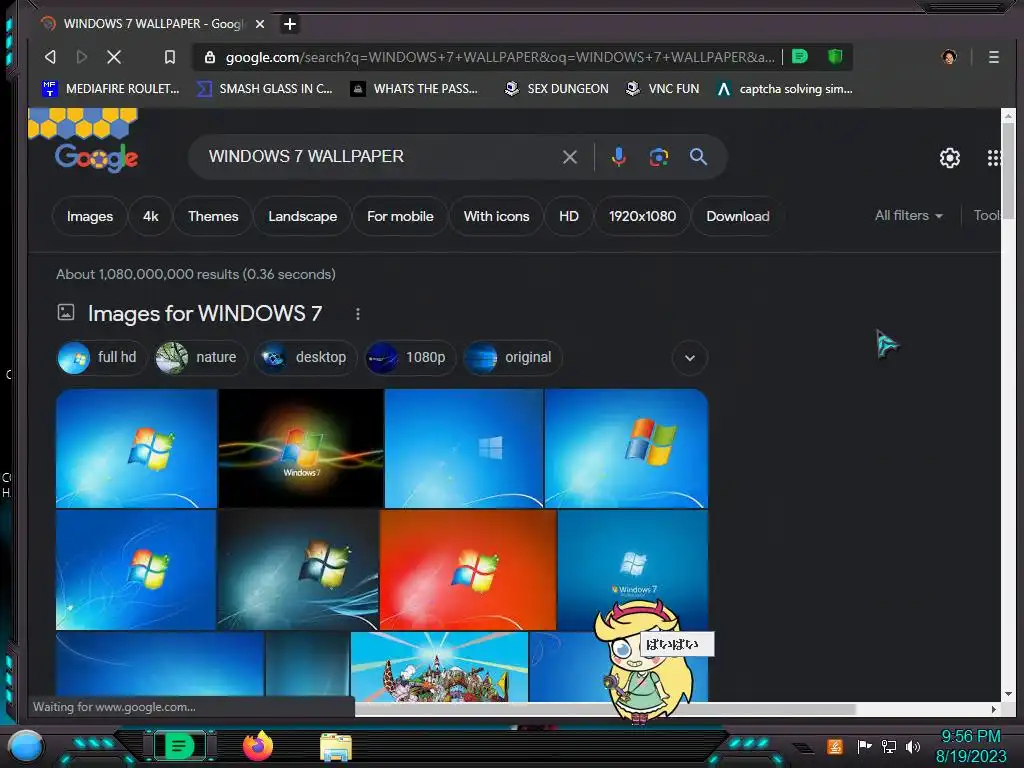Open SMASH GLASS IN C... bookmark
Screen dimensions: 1024x768
[264, 89]
